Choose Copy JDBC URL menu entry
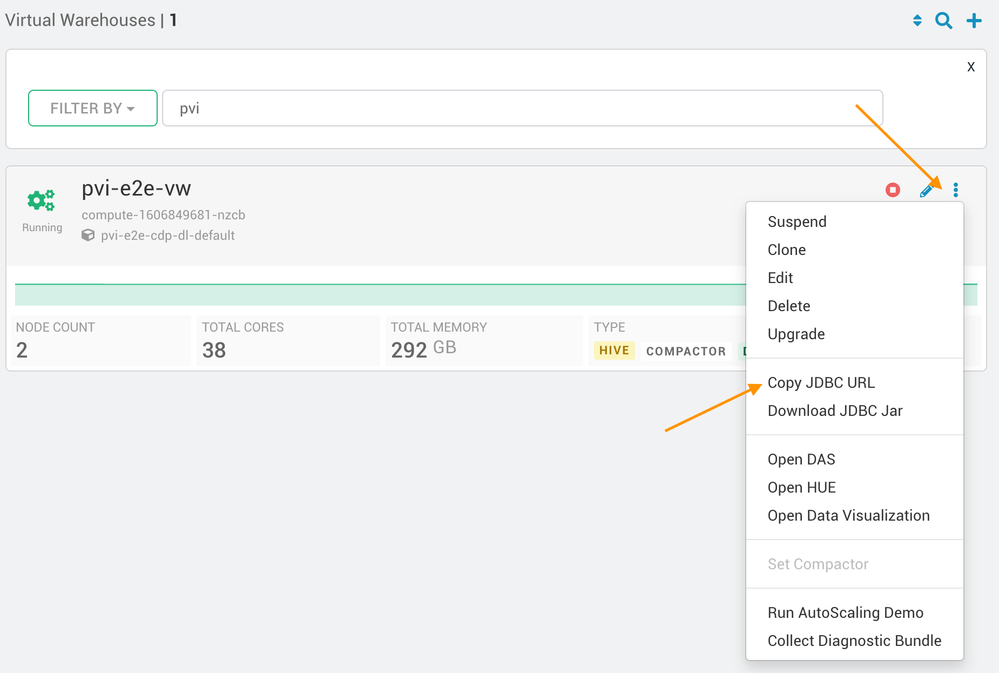 coord(821,383)
